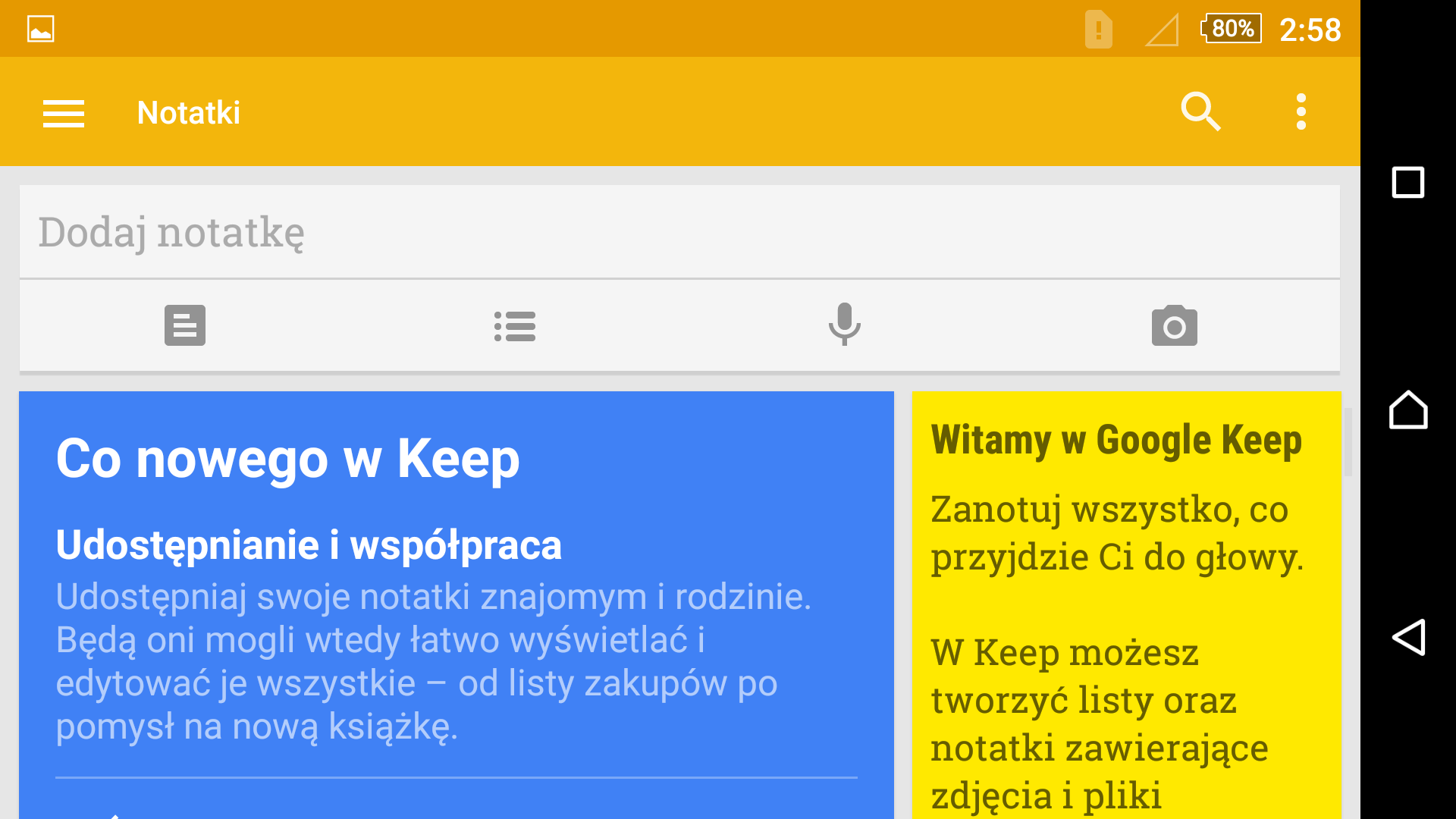Tap the SIM card alert icon
Viewport: 1456px width, 819px height.
(x=1099, y=30)
